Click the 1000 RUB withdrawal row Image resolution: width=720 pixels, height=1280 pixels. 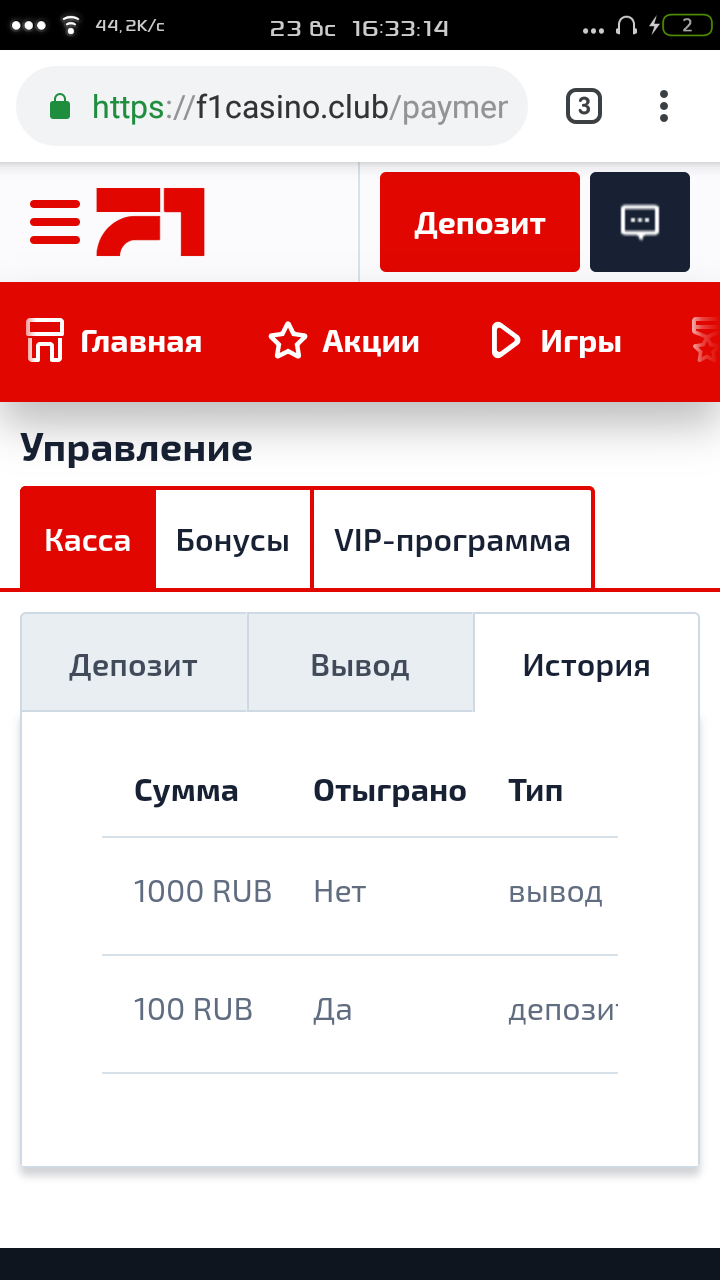pos(360,892)
